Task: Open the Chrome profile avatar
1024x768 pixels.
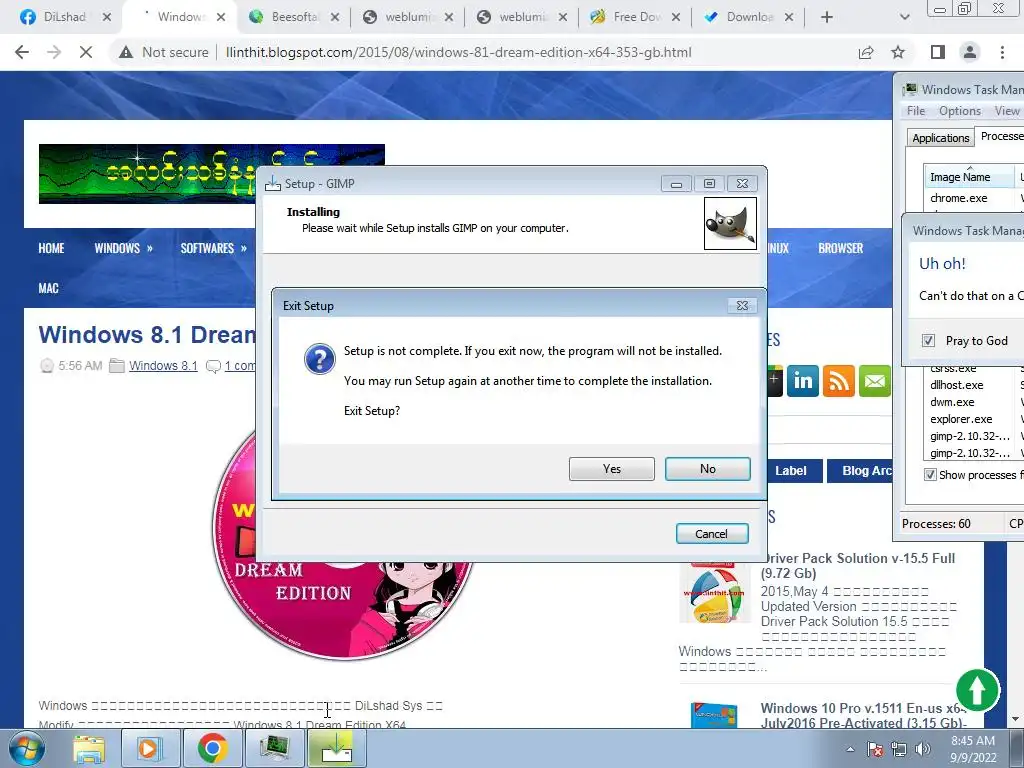Action: point(970,52)
